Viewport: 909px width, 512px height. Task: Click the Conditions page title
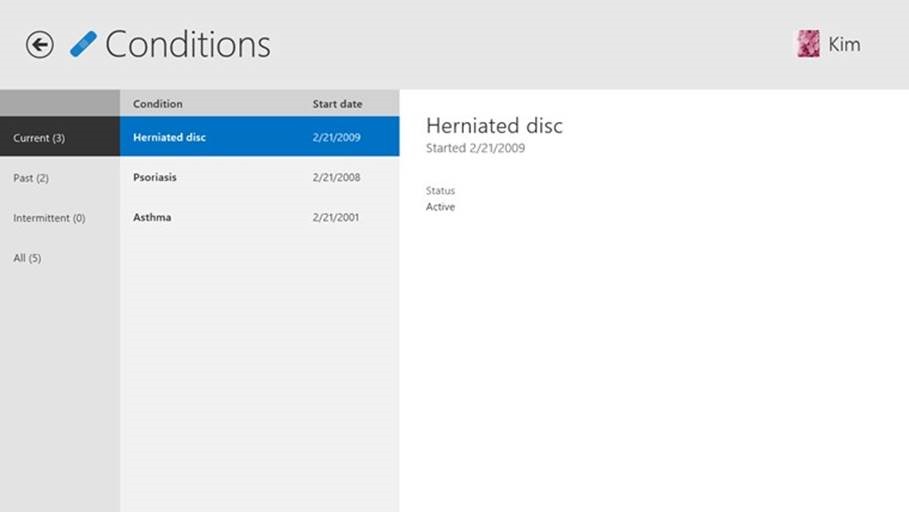[187, 44]
